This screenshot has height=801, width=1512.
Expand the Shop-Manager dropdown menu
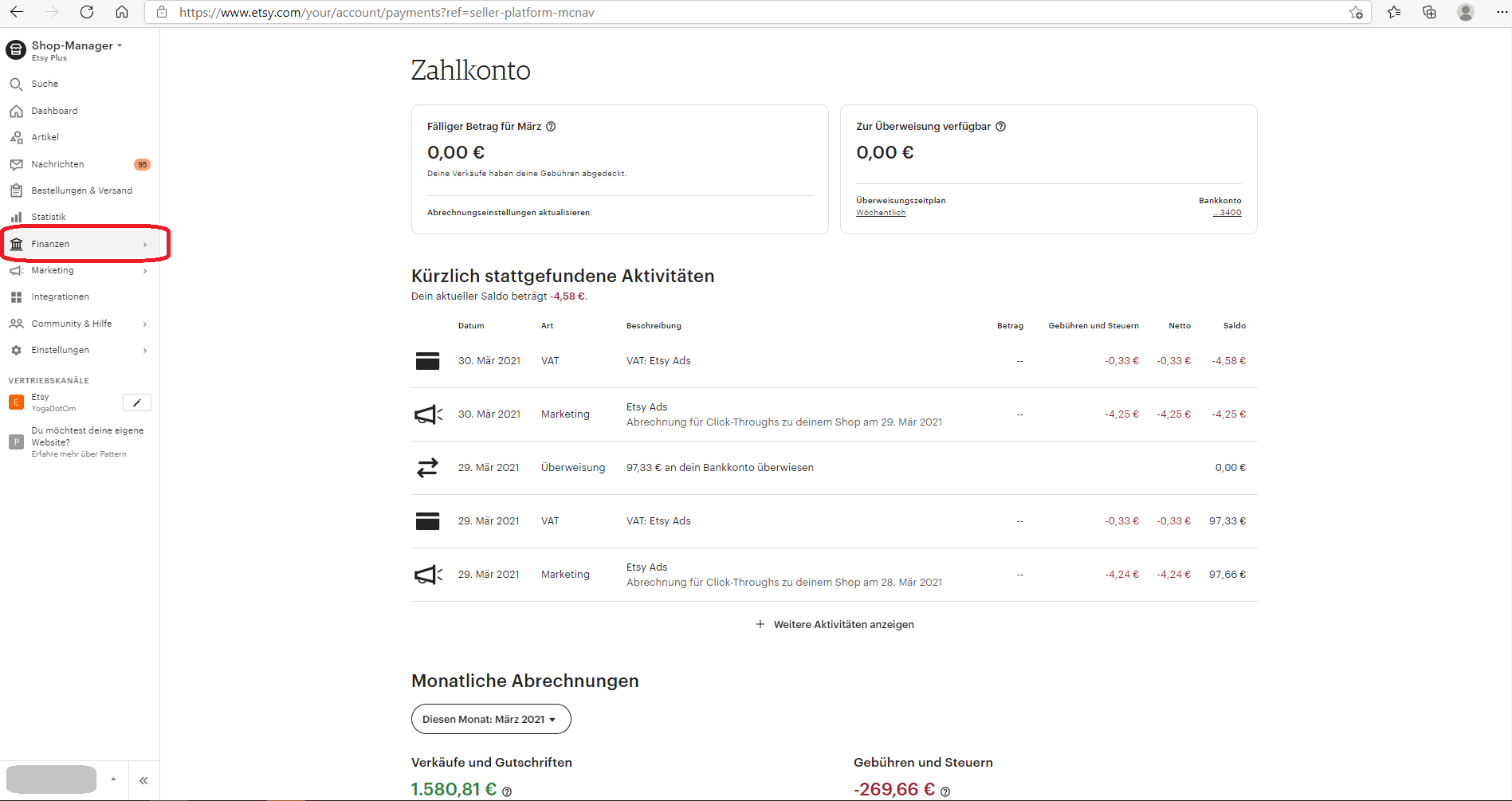click(77, 46)
